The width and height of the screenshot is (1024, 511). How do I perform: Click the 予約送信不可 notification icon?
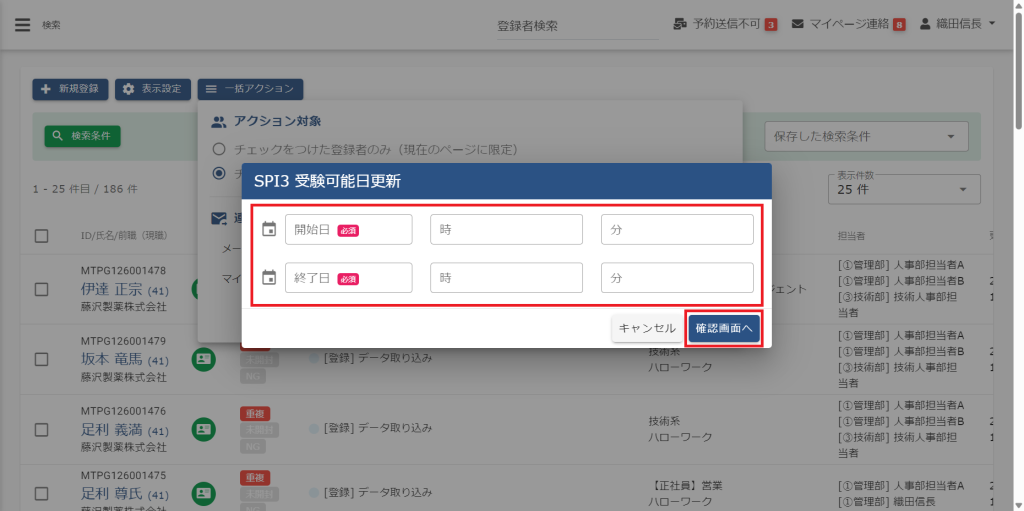click(680, 24)
